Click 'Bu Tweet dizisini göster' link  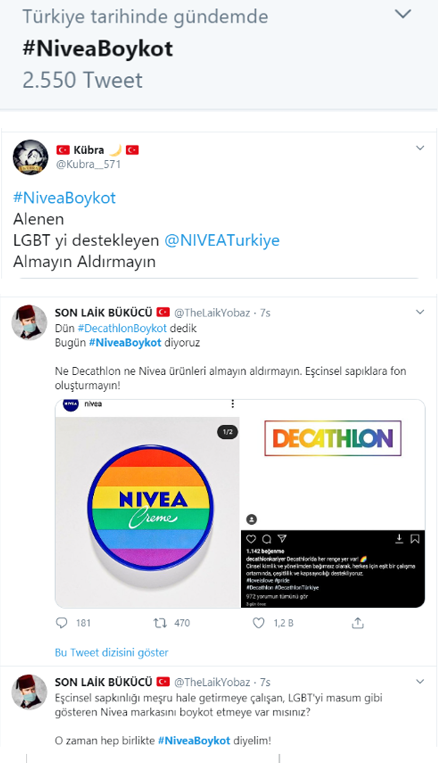(x=111, y=653)
